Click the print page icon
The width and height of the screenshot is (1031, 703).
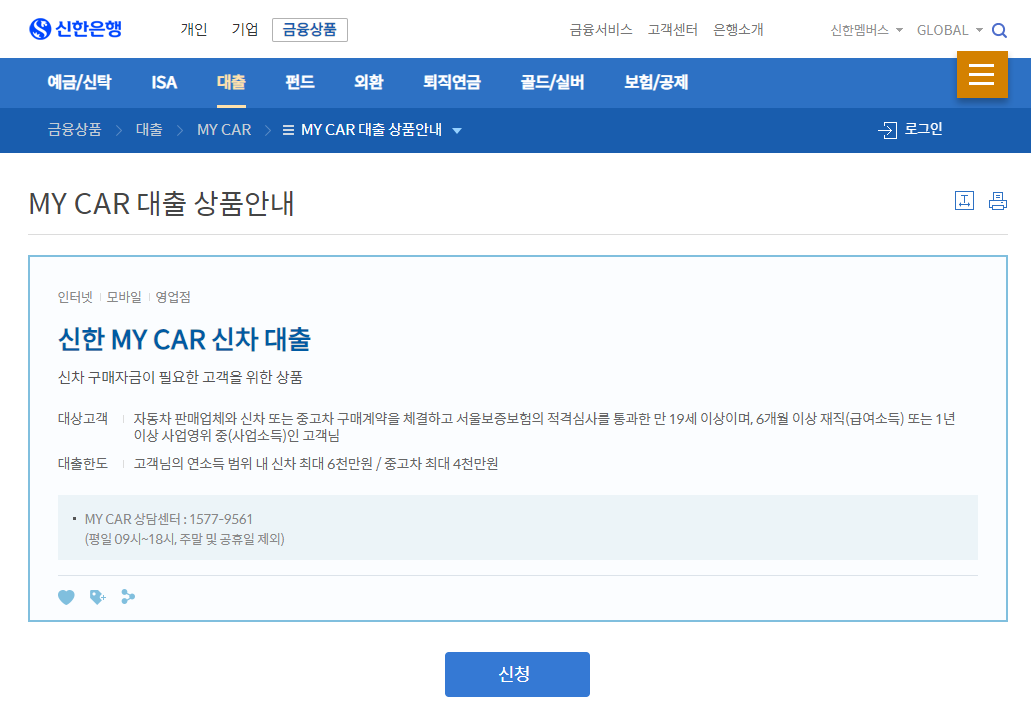point(997,201)
